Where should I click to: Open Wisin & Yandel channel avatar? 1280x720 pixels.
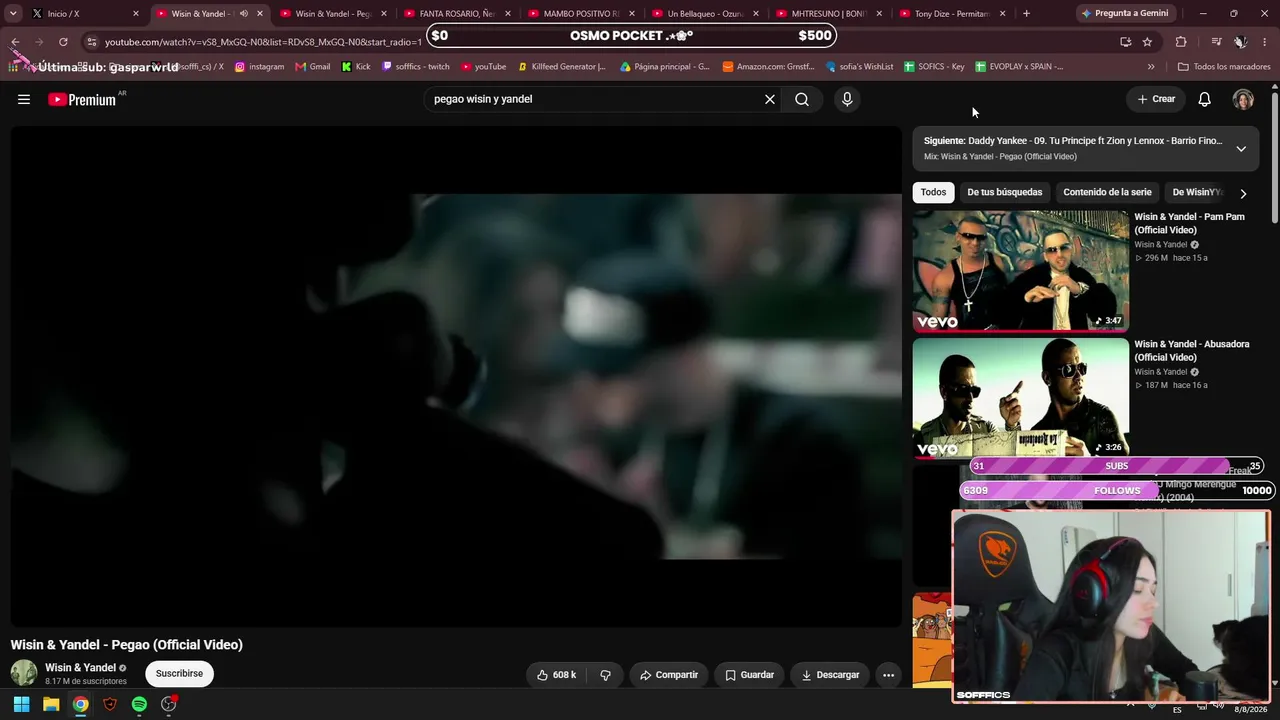[x=24, y=673]
